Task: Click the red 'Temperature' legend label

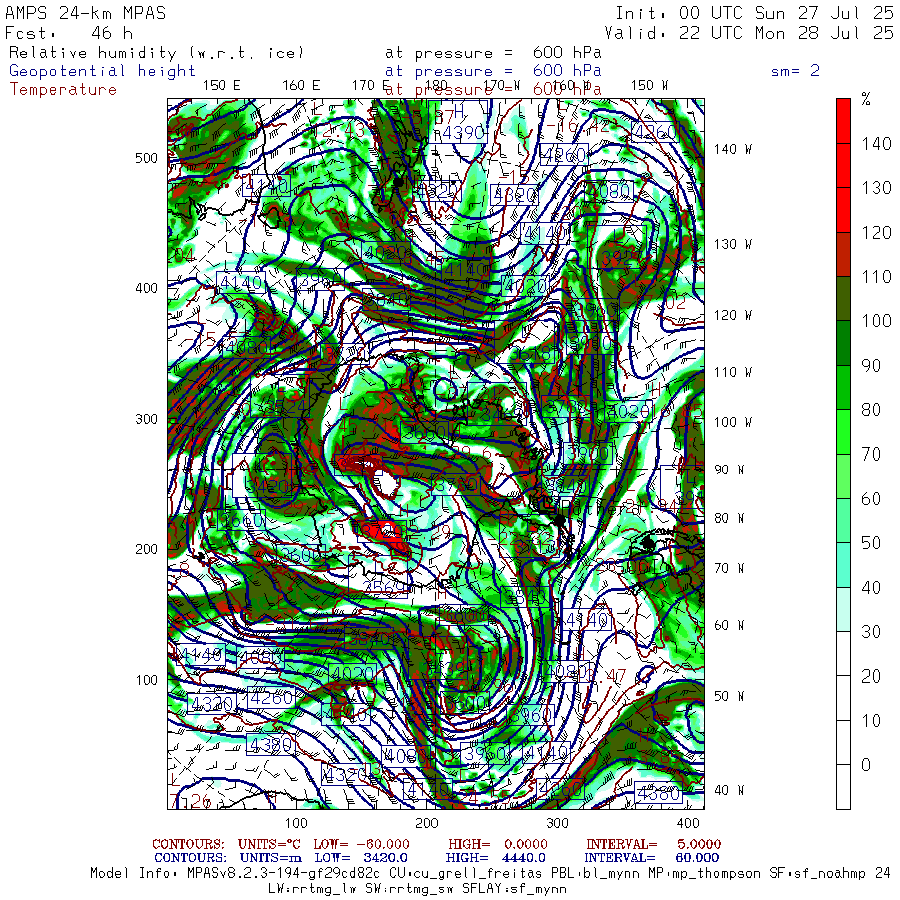Action: pos(63,90)
